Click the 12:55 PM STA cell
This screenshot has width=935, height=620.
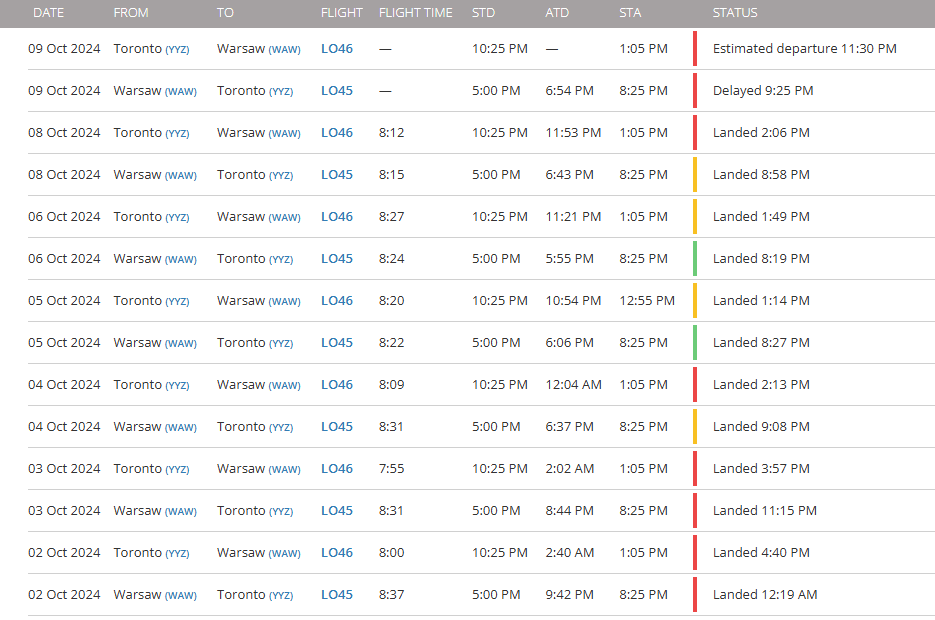click(647, 300)
